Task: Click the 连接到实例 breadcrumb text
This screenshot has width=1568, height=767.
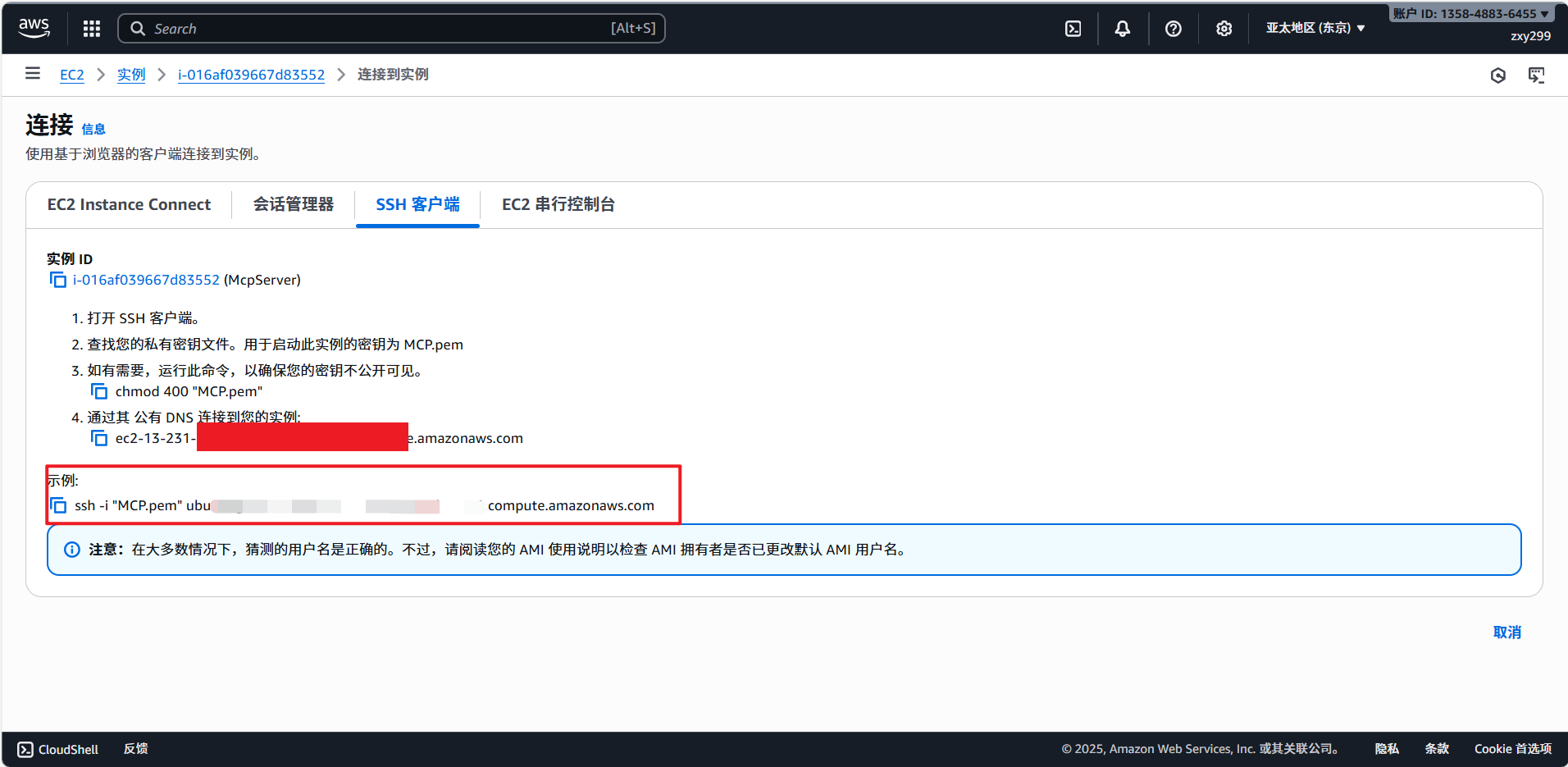Action: [393, 75]
